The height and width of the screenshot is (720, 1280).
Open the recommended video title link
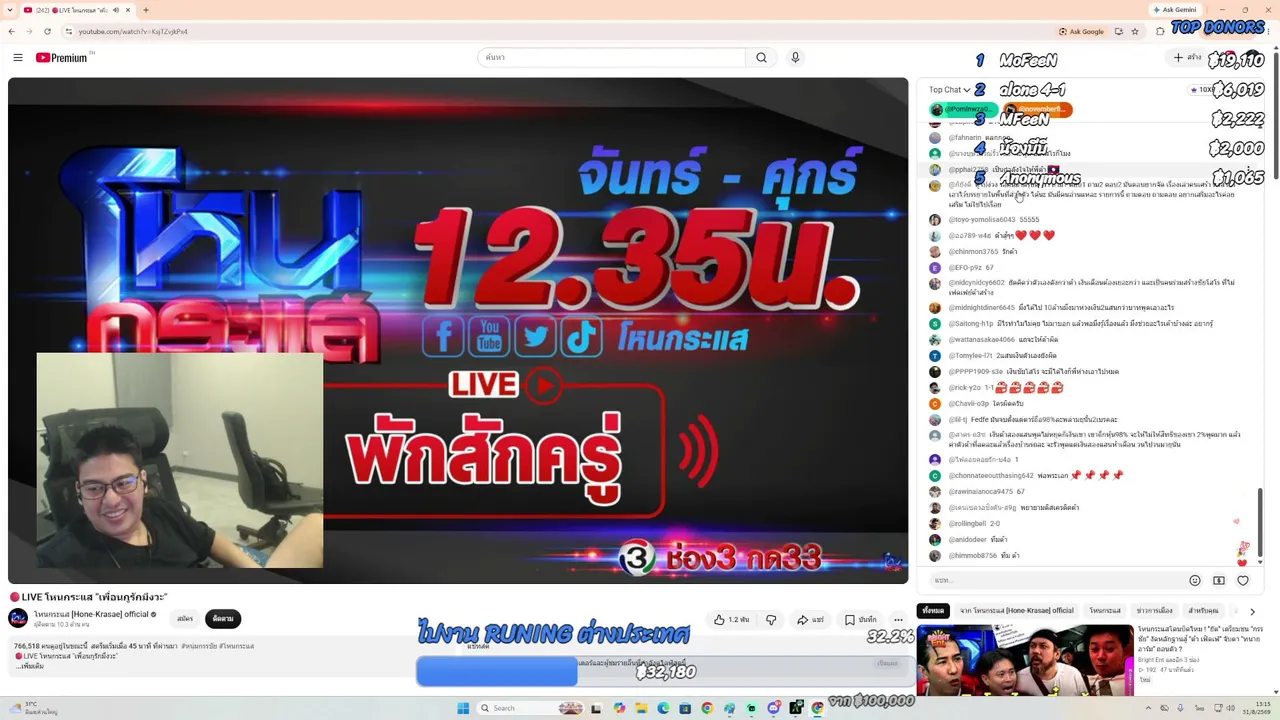[1200, 638]
